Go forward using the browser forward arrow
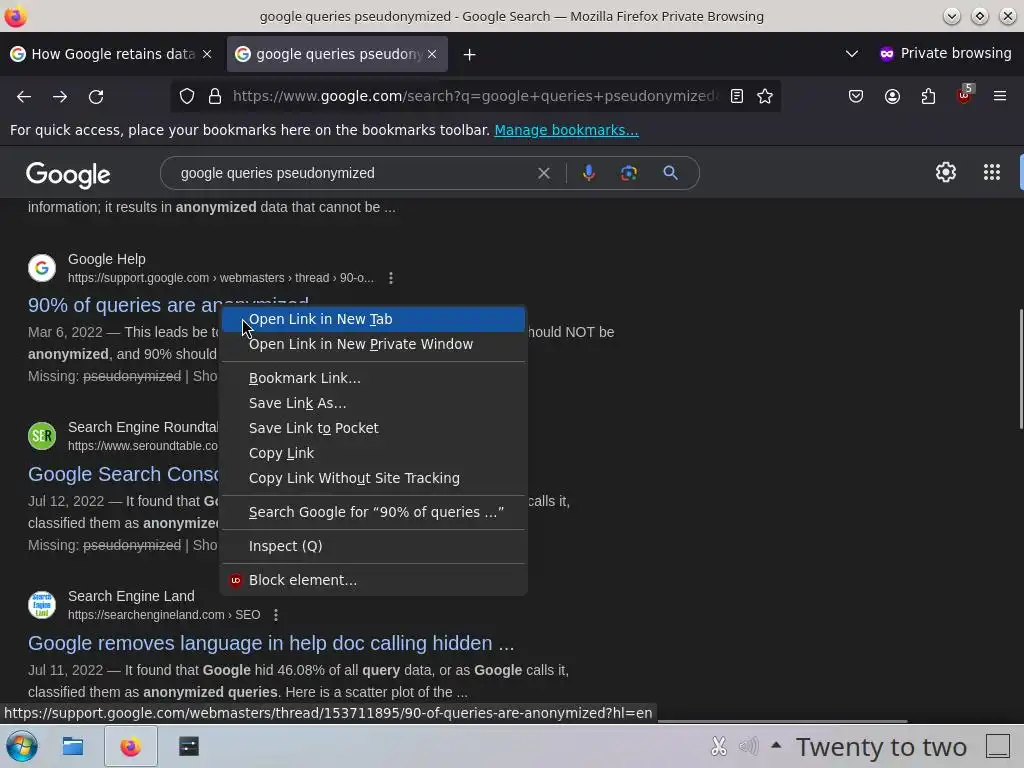This screenshot has width=1024, height=768. (60, 97)
